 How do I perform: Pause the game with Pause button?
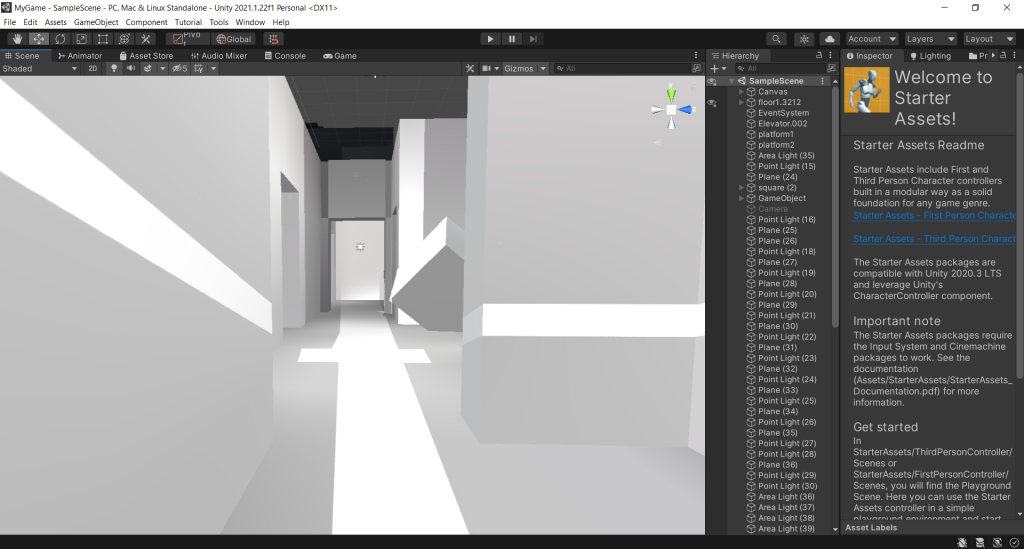pos(512,39)
